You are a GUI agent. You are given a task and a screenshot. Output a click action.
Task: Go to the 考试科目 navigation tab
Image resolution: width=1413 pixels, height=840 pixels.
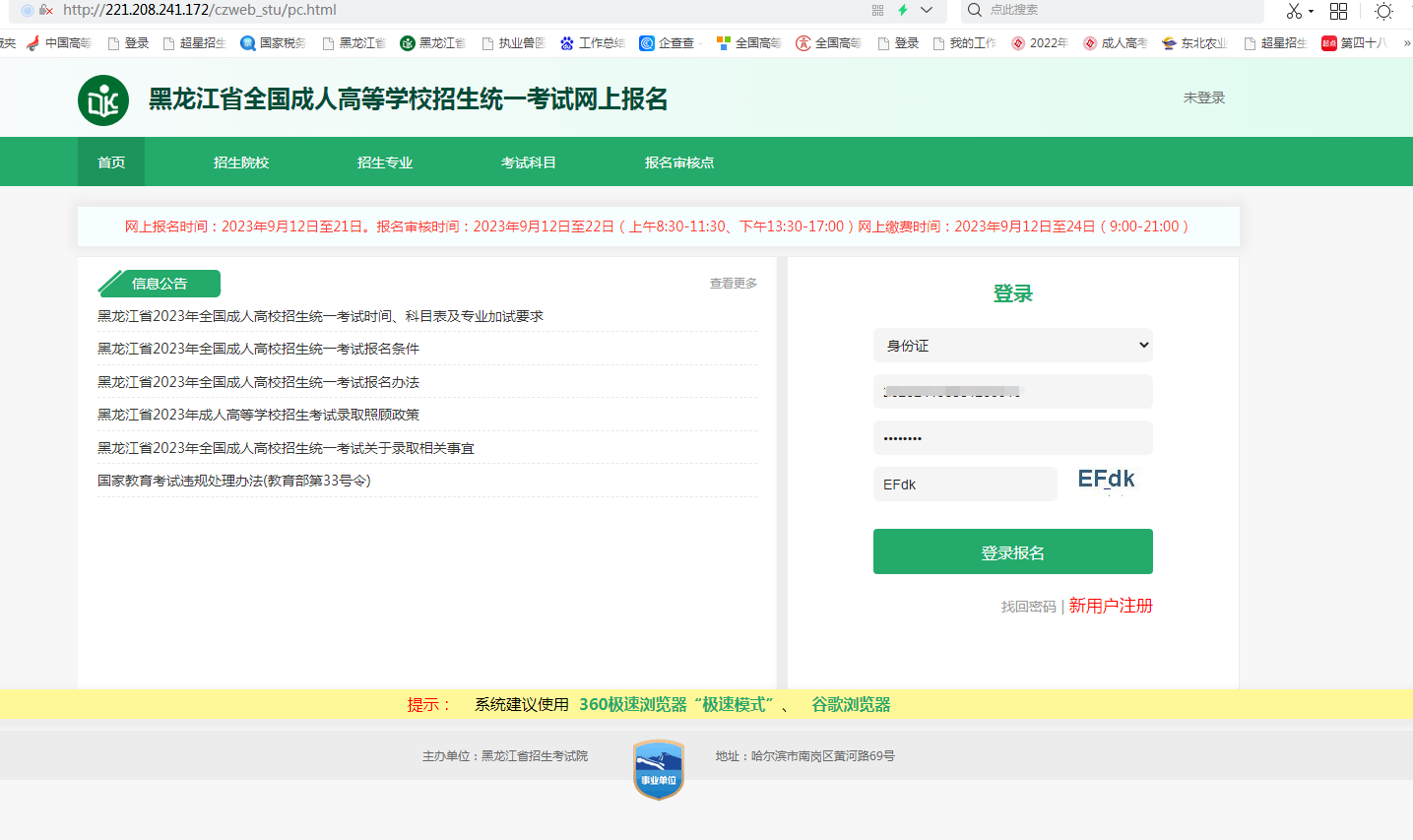coord(529,162)
